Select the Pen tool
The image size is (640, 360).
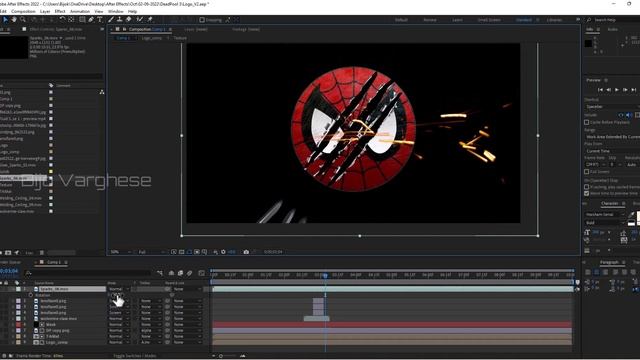coord(91,20)
